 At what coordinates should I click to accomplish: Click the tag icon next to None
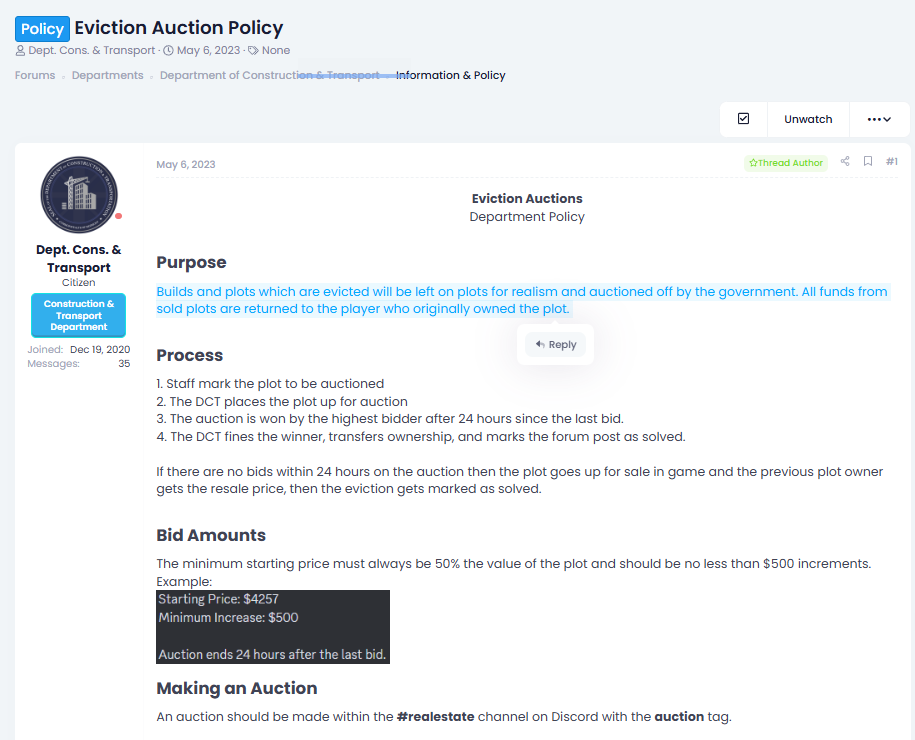pos(253,51)
